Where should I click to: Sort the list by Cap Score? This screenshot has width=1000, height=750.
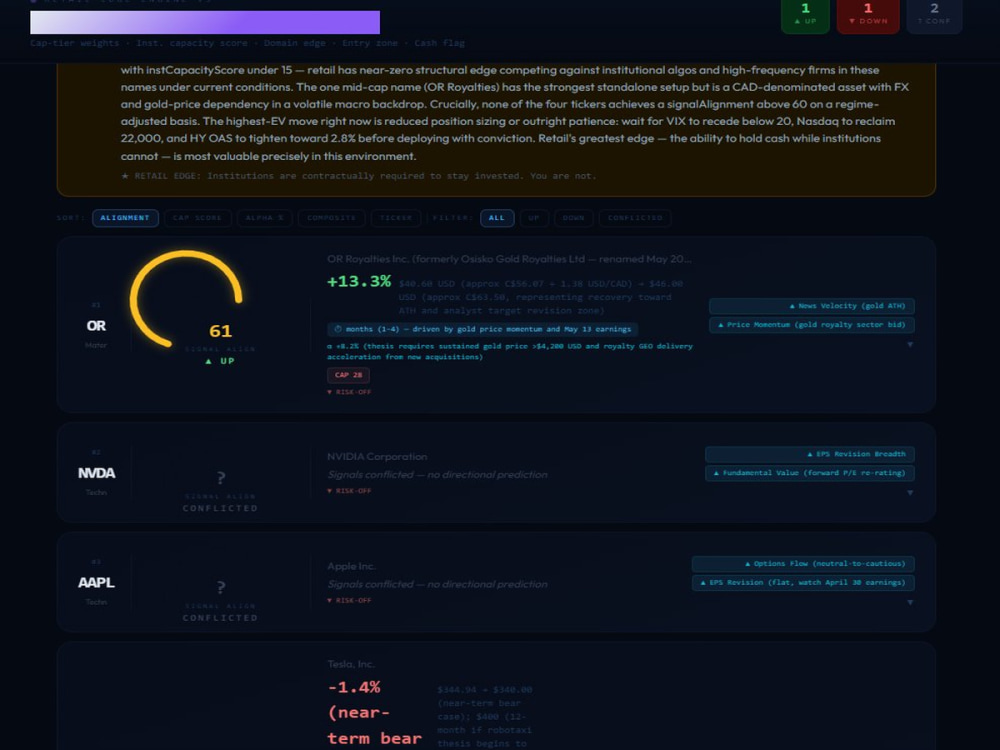[x=197, y=218]
